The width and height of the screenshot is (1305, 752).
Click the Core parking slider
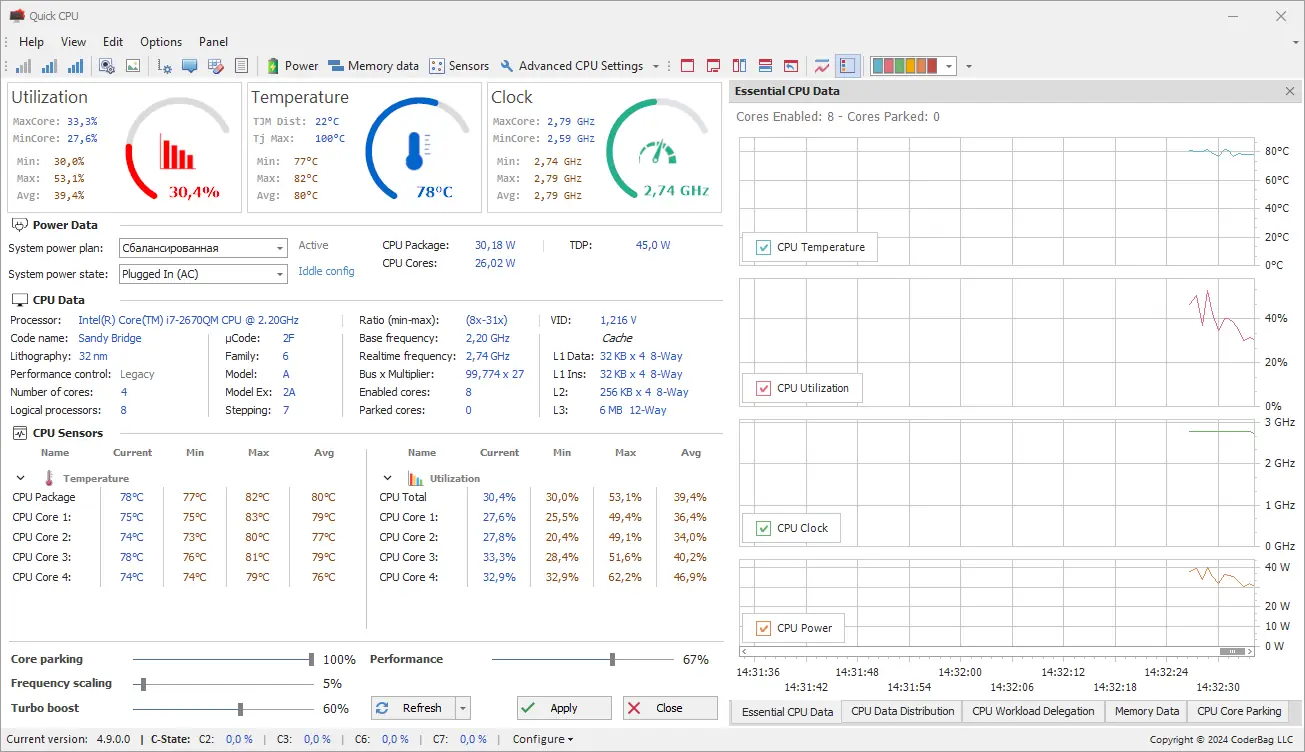(x=222, y=659)
